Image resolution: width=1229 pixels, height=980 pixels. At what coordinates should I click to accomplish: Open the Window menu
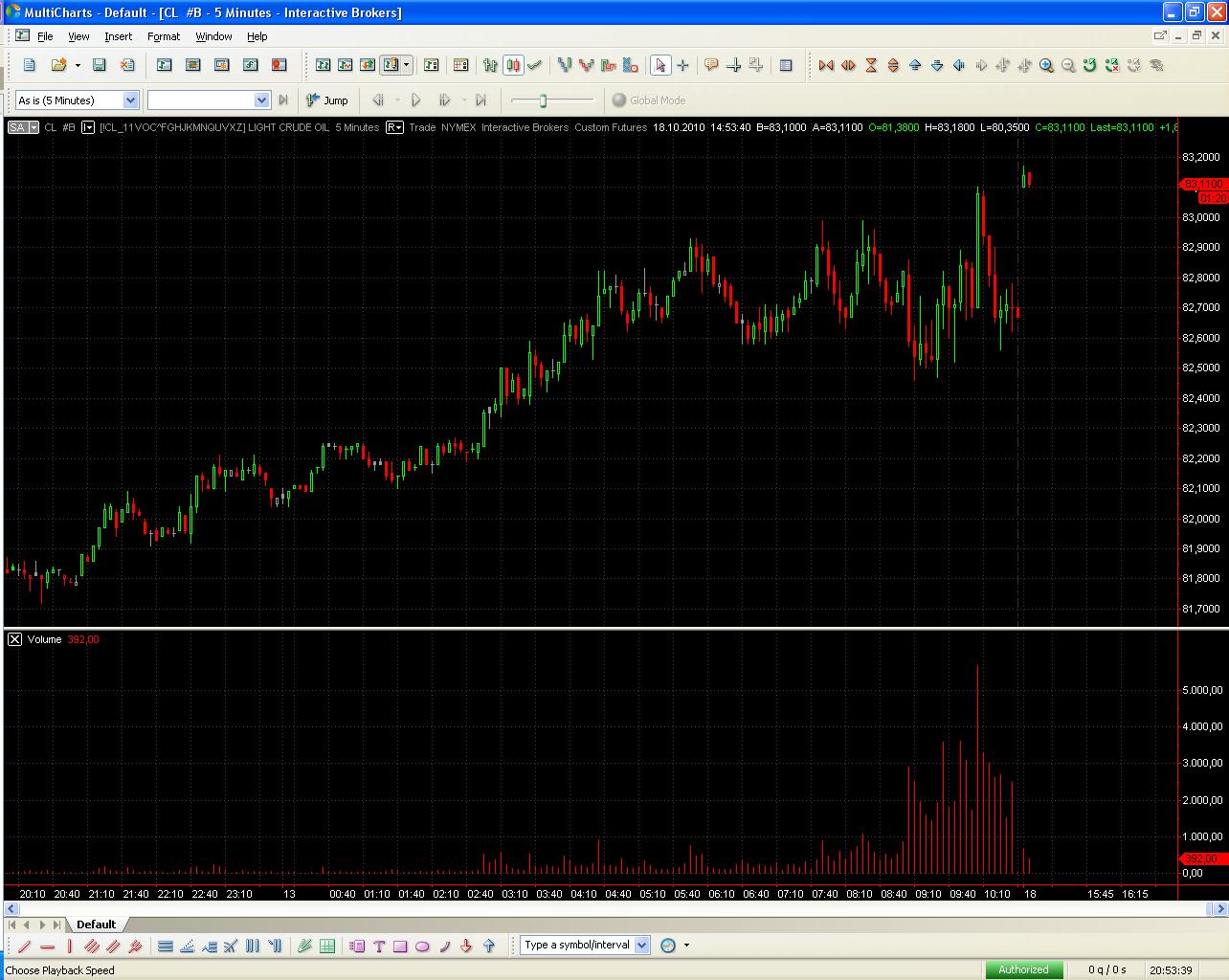[x=213, y=36]
